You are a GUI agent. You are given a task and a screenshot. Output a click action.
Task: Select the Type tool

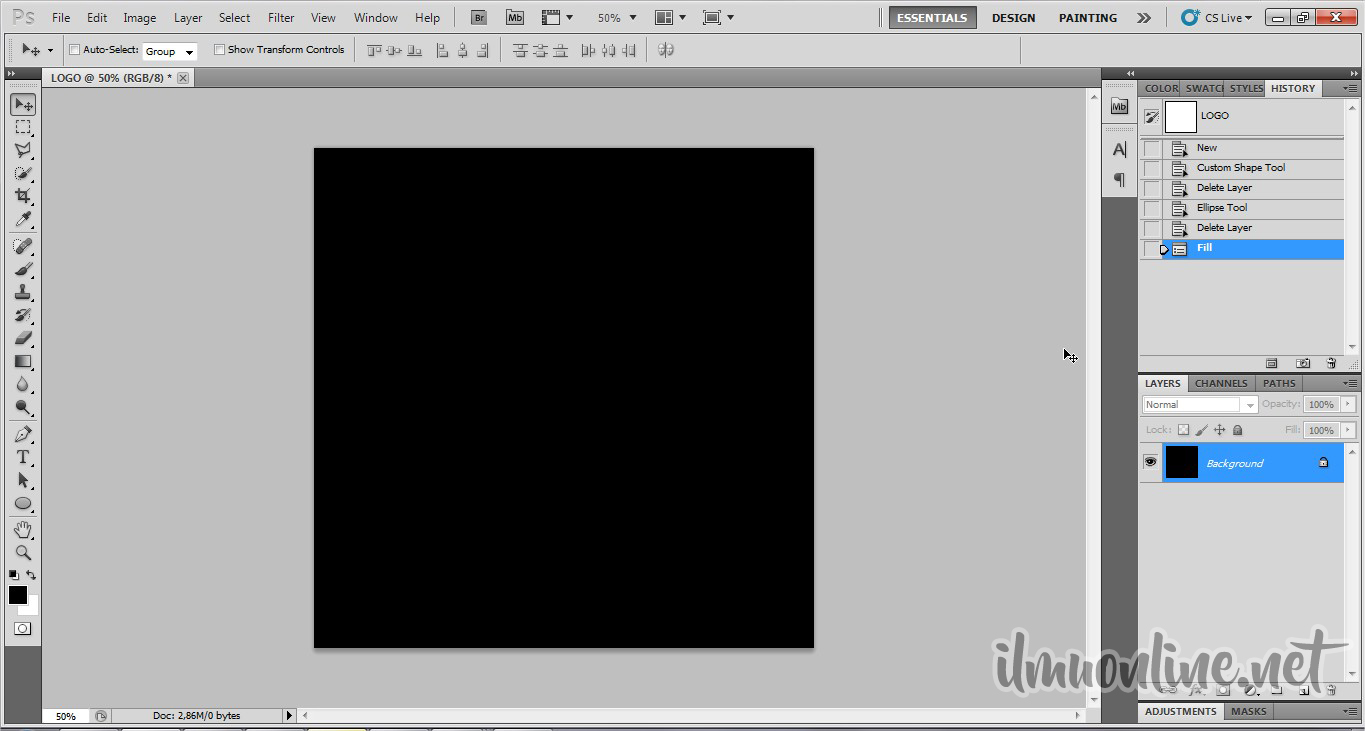[23, 457]
